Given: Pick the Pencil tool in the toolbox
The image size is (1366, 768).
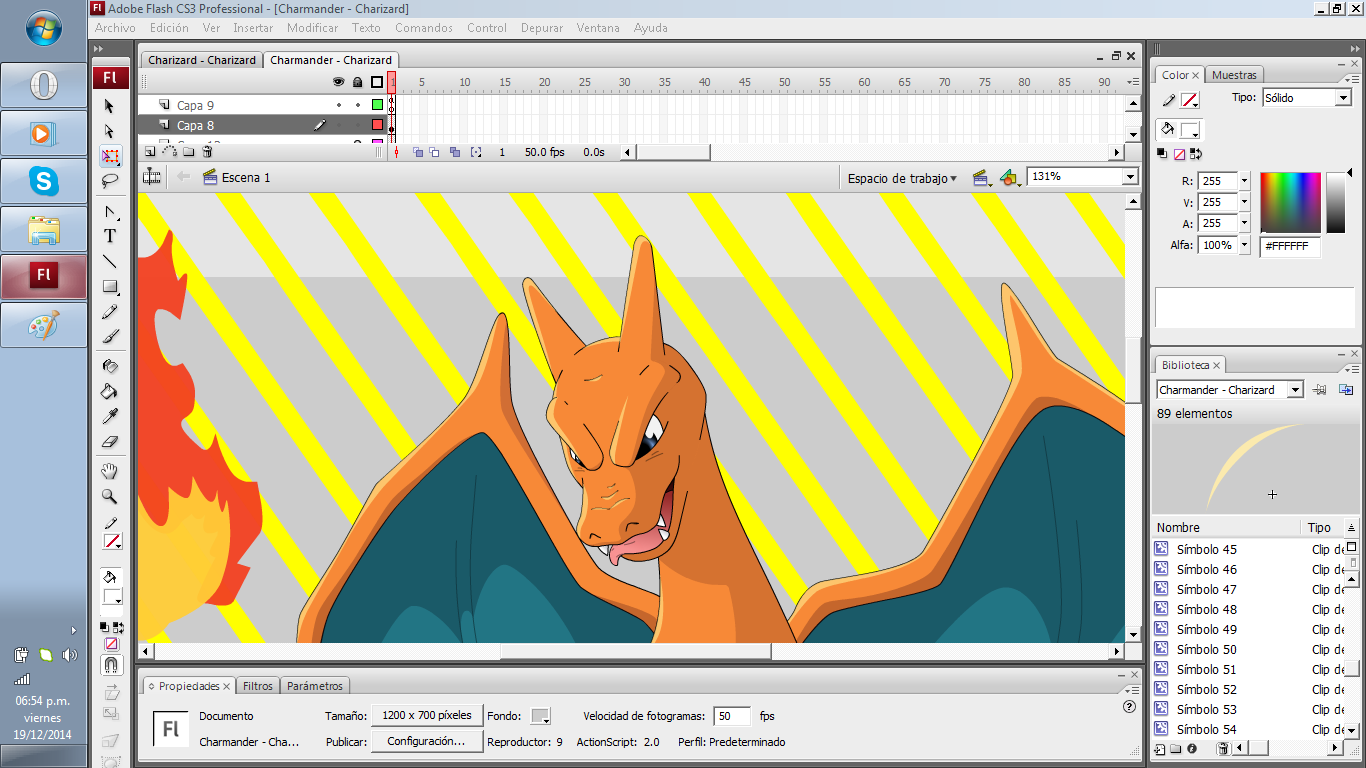Looking at the screenshot, I should tap(110, 312).
